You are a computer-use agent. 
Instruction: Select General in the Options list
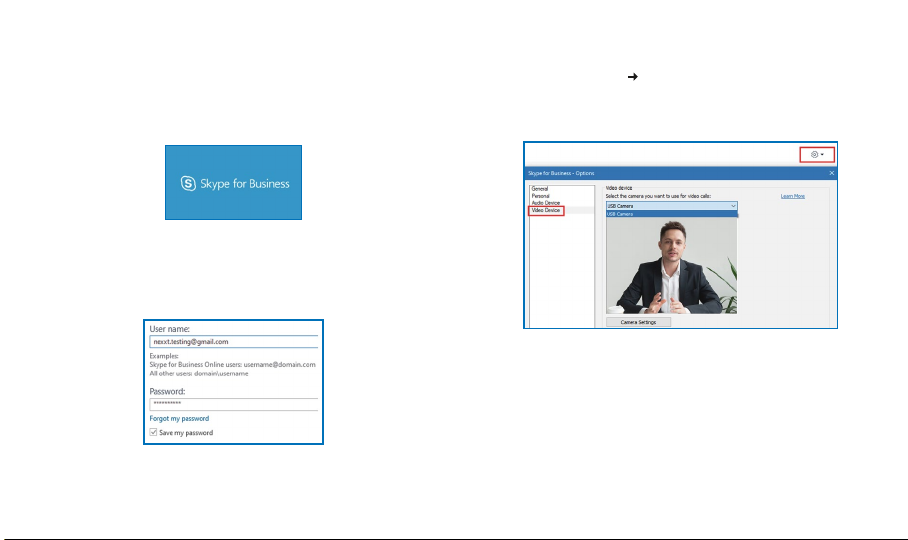[x=540, y=189]
